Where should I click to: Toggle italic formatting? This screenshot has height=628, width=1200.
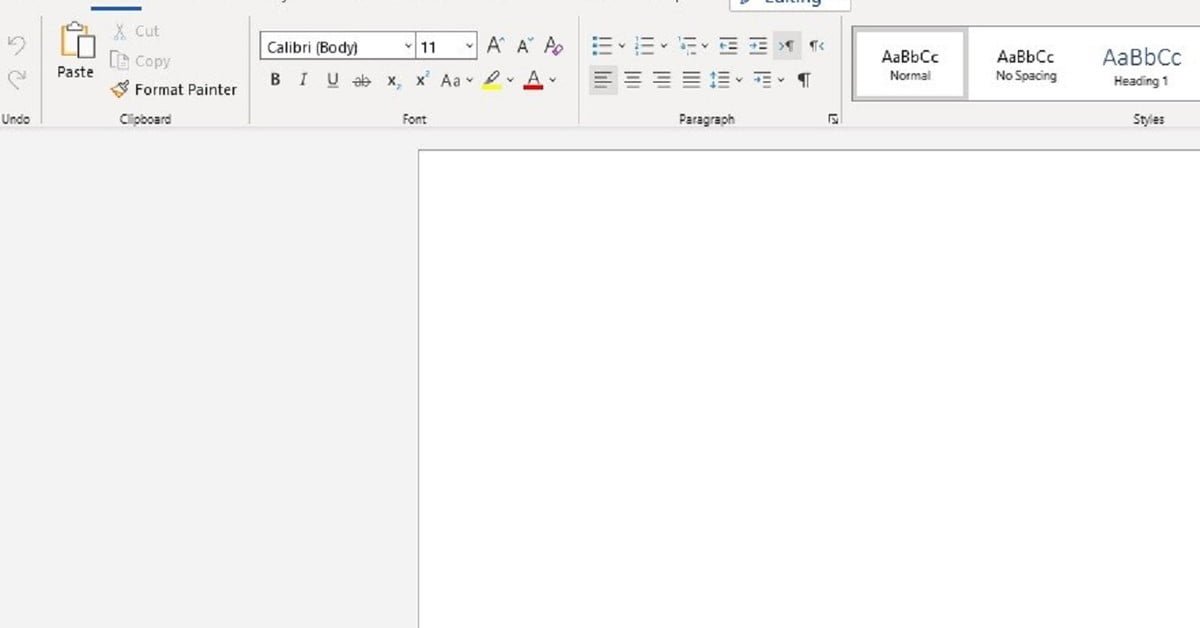(x=303, y=80)
